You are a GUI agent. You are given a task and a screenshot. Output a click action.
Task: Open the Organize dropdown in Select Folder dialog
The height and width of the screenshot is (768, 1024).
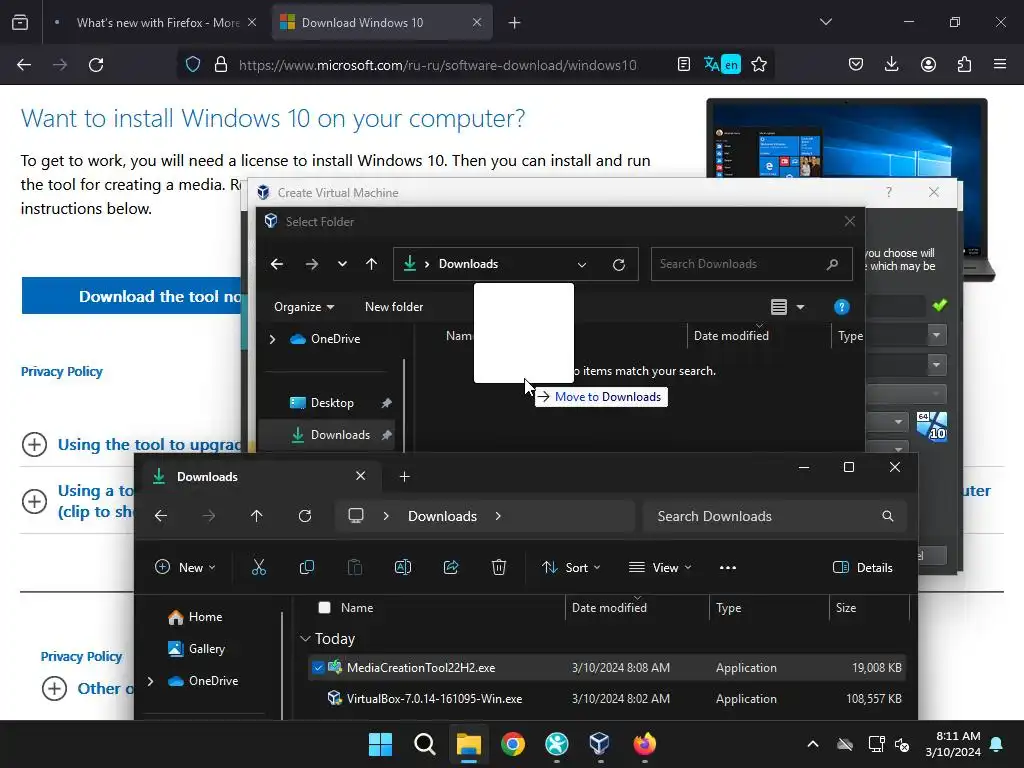coord(304,307)
